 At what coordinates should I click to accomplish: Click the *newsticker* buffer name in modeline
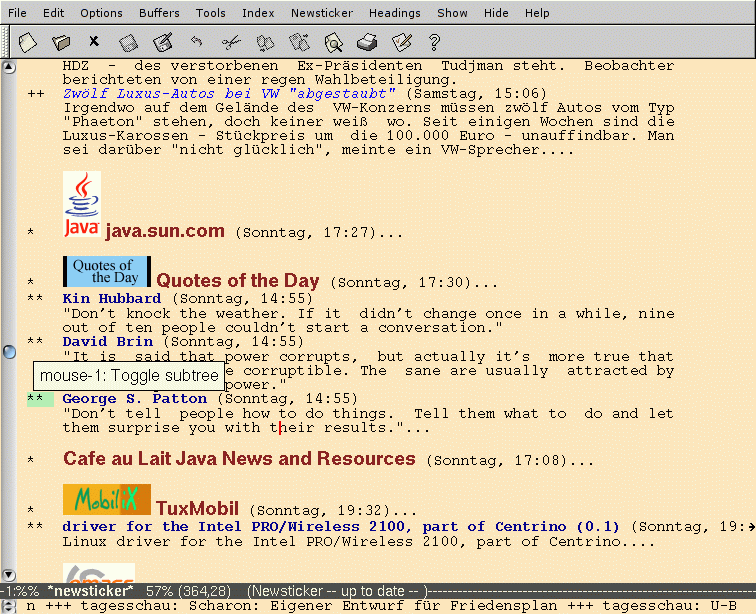point(91,591)
